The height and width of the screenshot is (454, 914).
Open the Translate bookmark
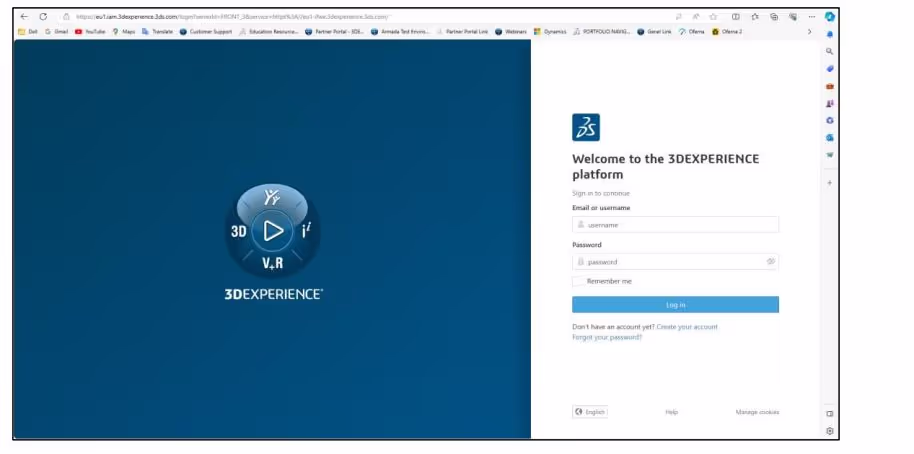(157, 31)
